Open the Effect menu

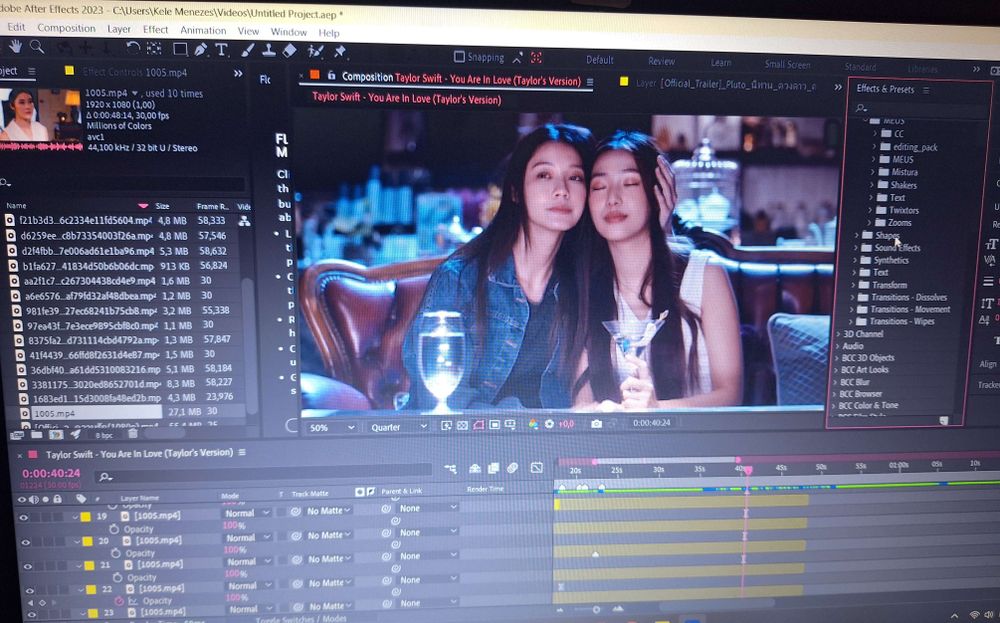pyautogui.click(x=155, y=30)
